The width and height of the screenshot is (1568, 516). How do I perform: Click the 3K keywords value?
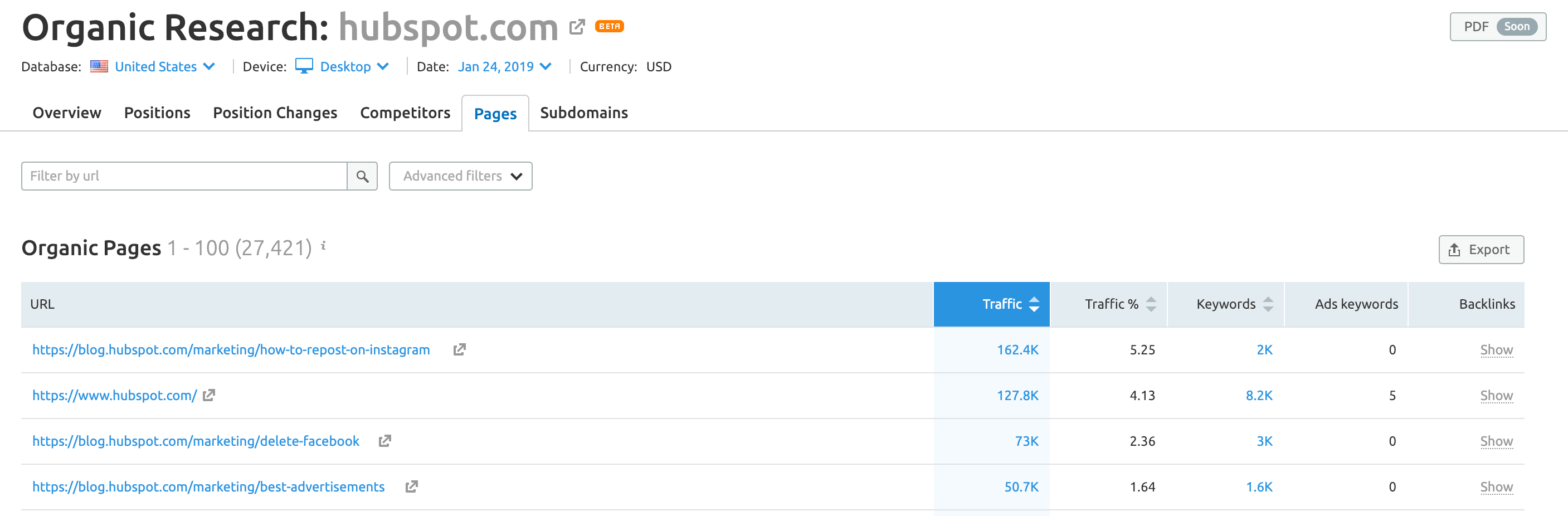coord(1264,441)
